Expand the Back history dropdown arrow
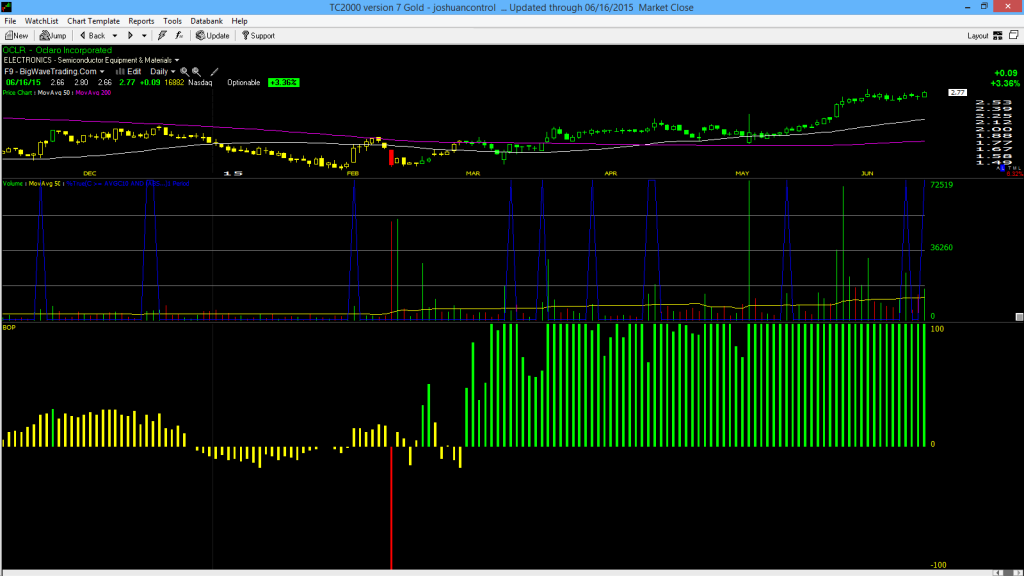 click(x=115, y=36)
